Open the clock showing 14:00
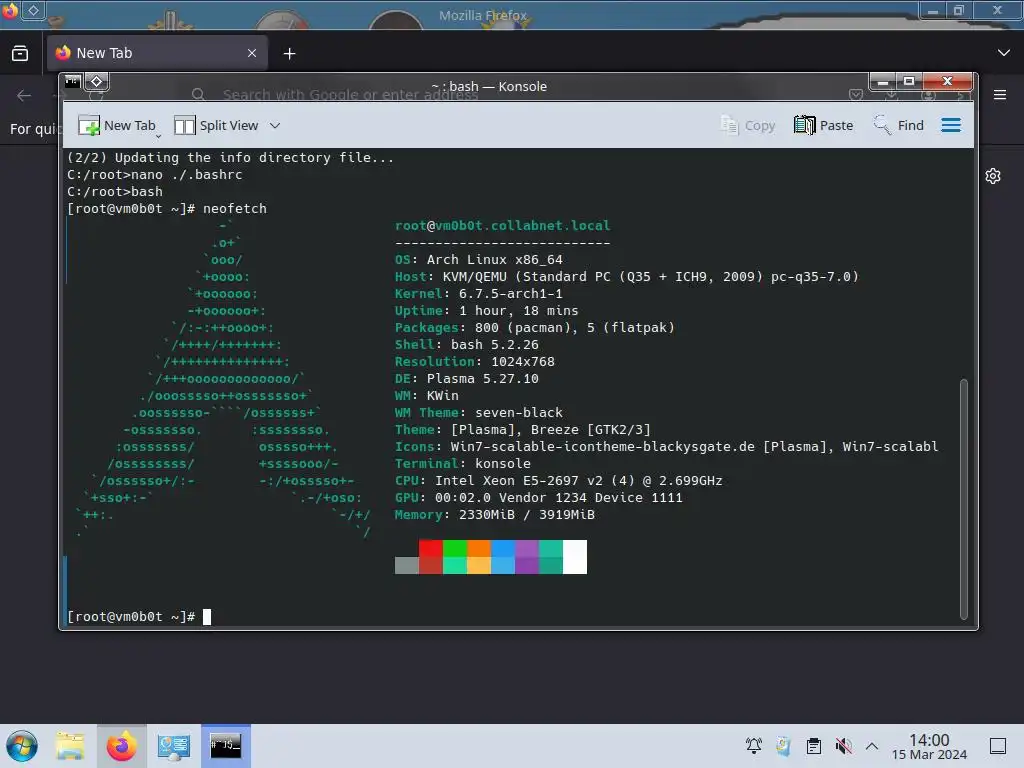 pos(929,746)
